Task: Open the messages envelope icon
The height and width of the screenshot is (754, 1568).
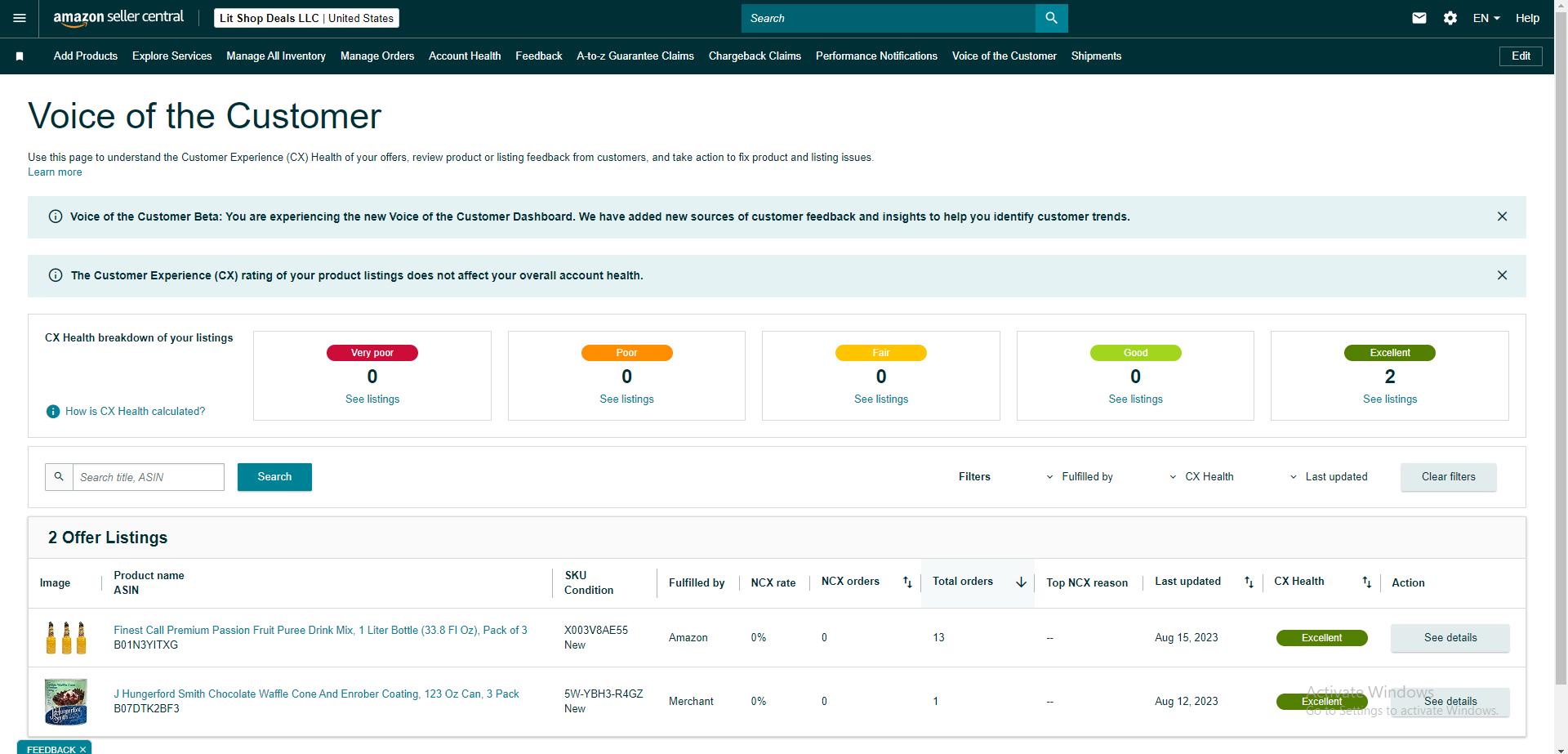Action: point(1419,18)
